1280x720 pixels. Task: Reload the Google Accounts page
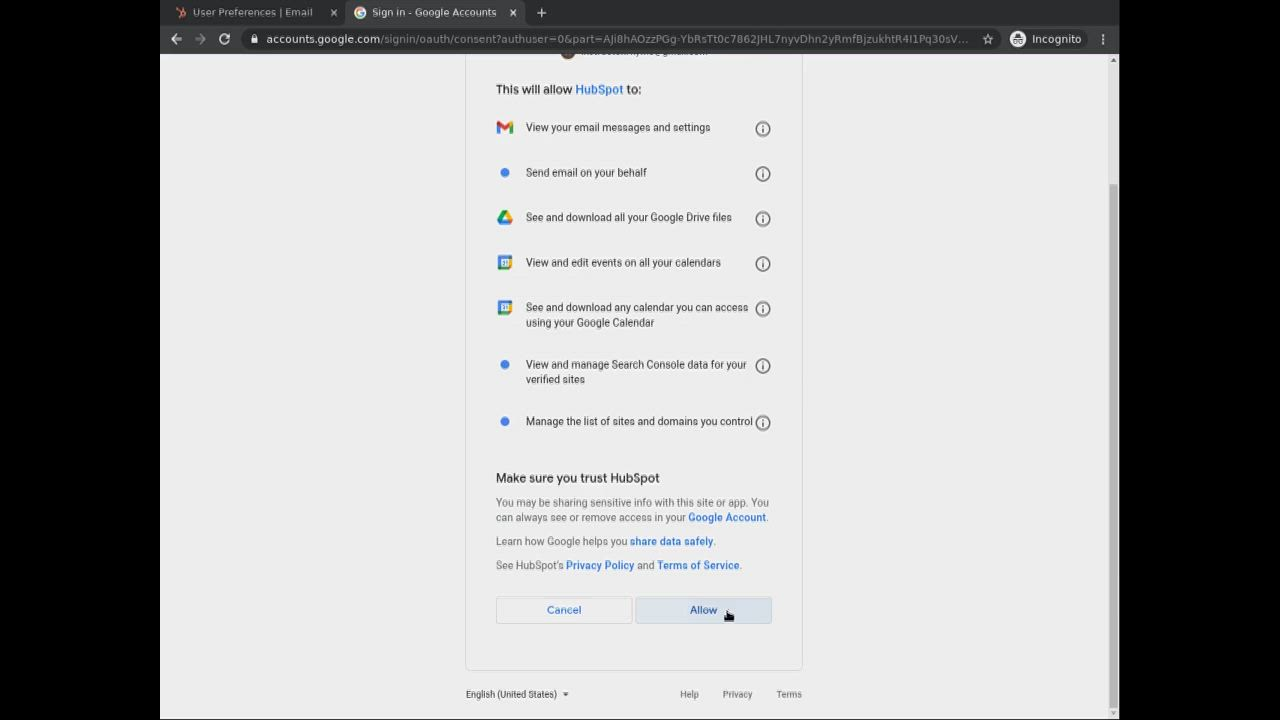click(x=224, y=39)
